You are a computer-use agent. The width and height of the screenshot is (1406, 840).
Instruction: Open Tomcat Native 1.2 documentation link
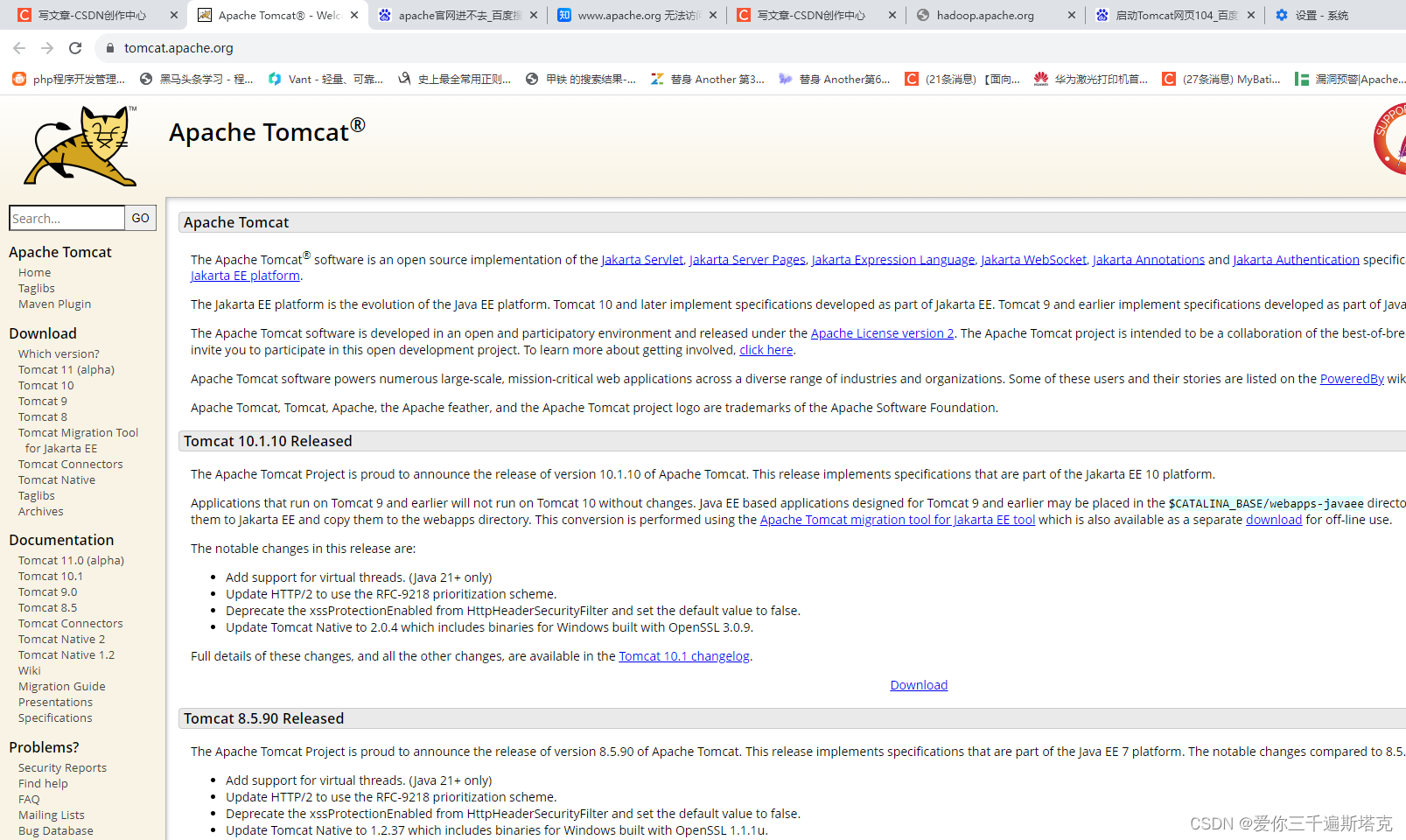(x=66, y=654)
